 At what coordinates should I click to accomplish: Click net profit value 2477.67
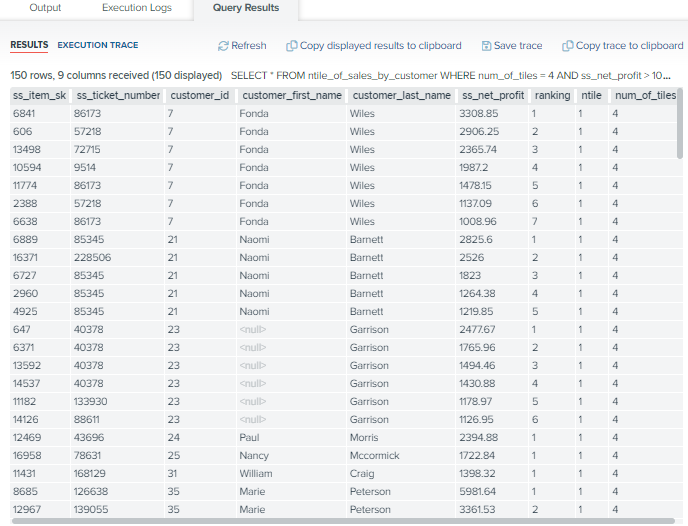tap(477, 329)
